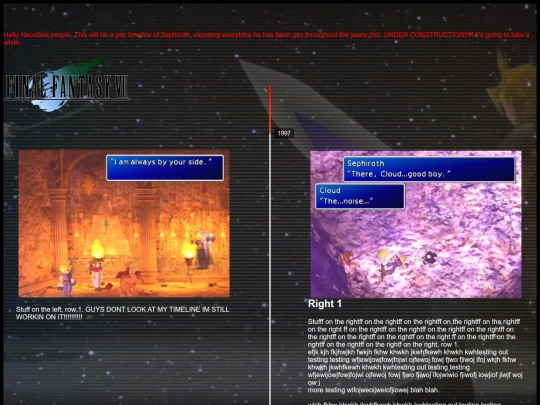Click the "Stuff on the rightff" paragraph
This screenshot has width=540, height=405.
coord(414,333)
